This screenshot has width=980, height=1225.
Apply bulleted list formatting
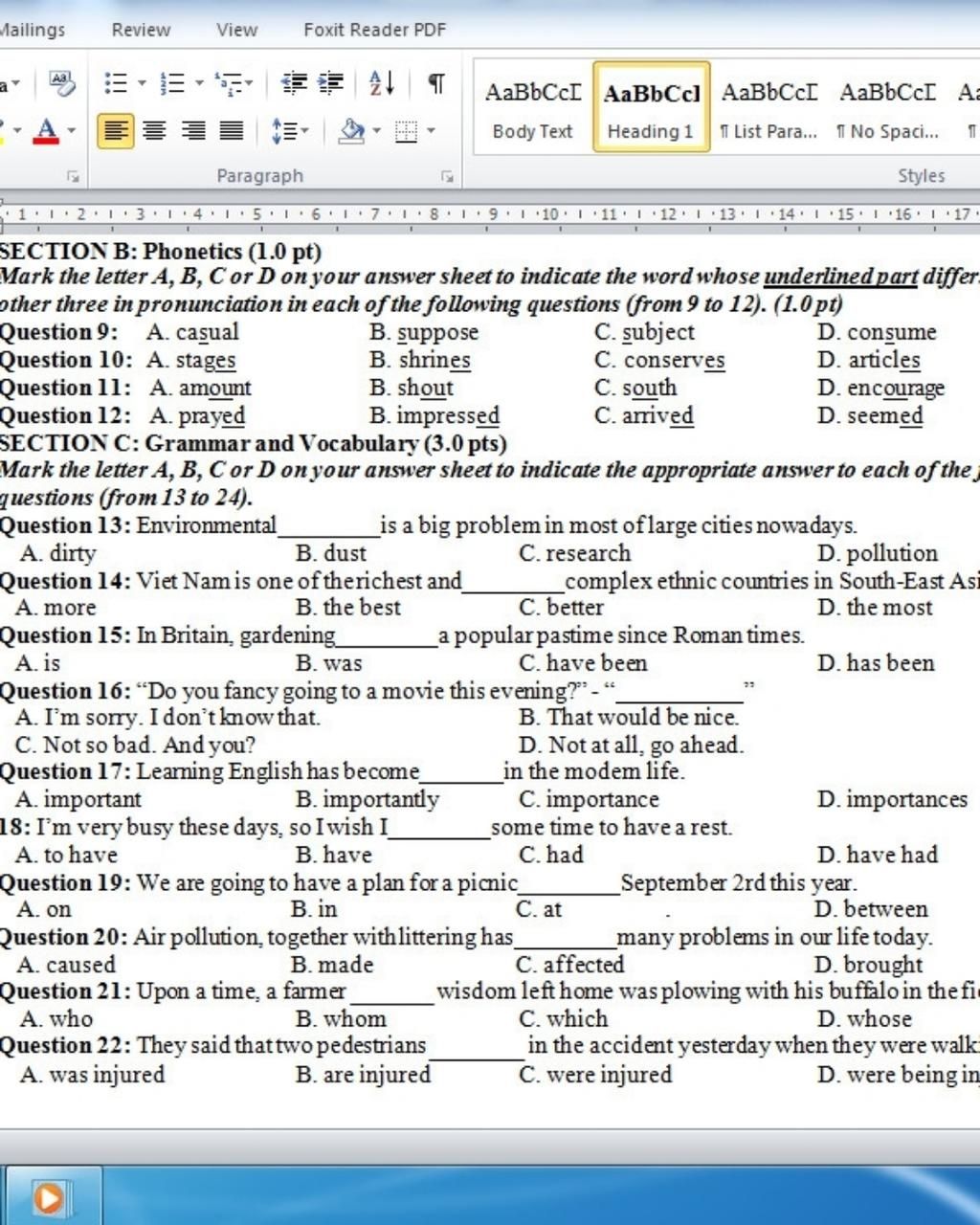tap(115, 84)
